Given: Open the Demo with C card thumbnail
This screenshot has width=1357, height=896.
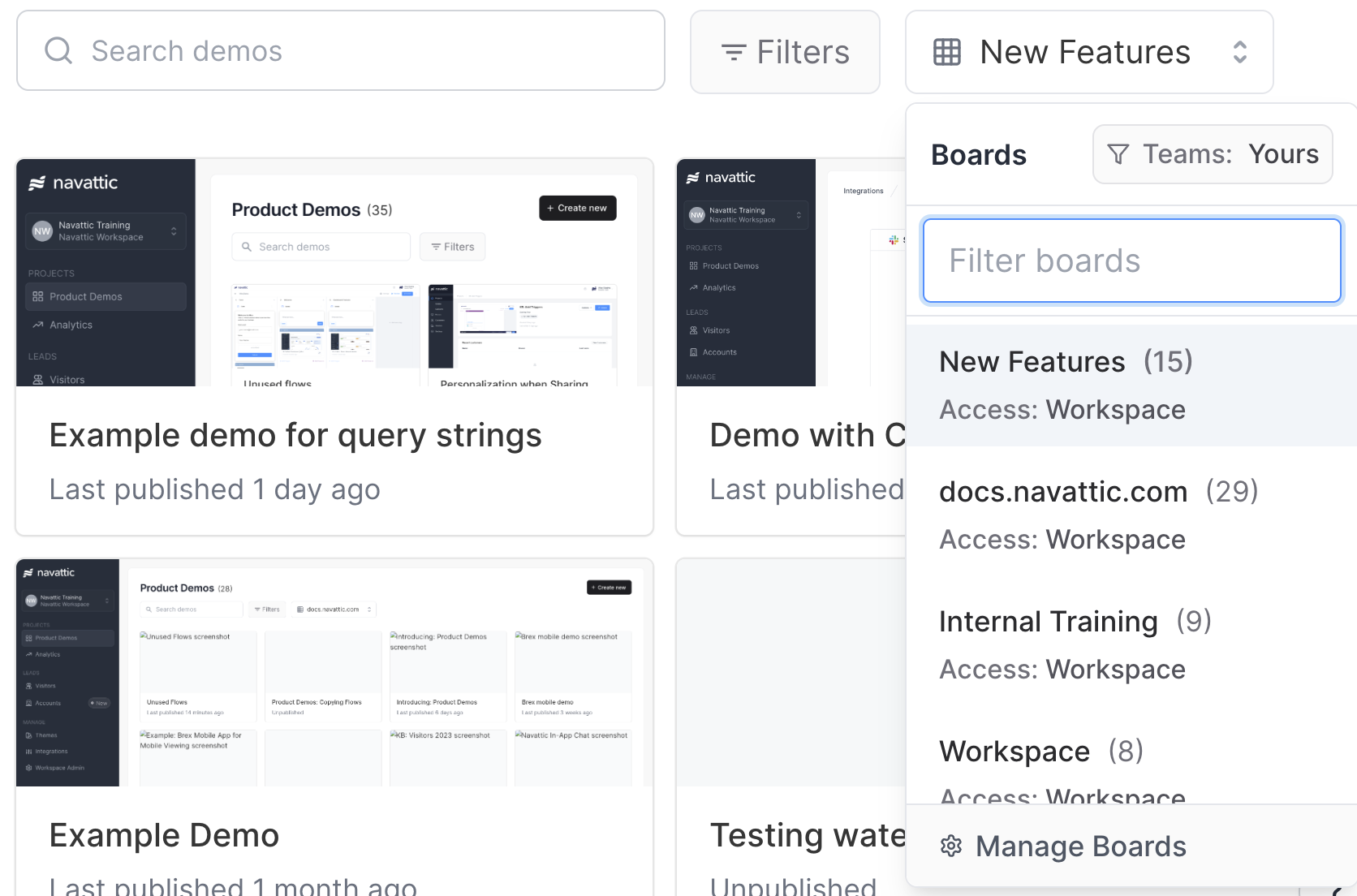Looking at the screenshot, I should pos(791,273).
